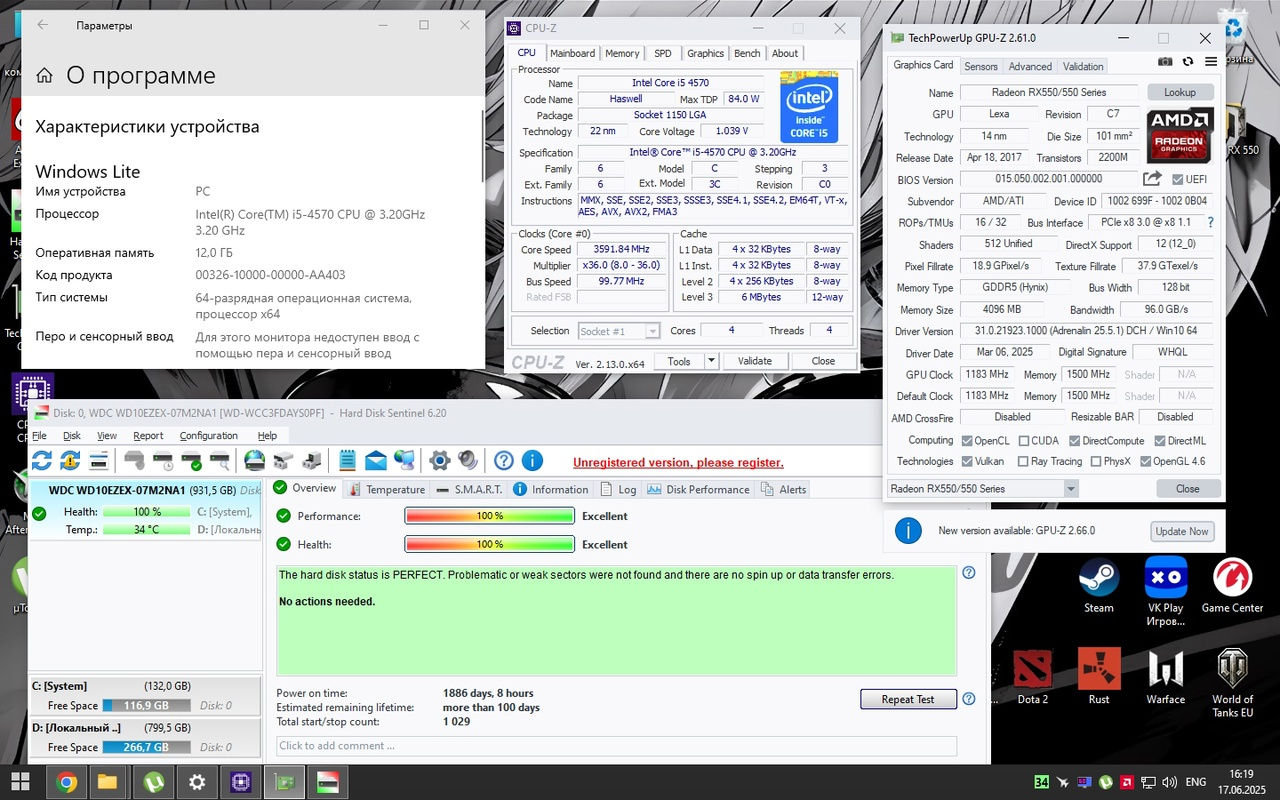1280x800 pixels.
Task: Click the Lookup button in GPU-Z
Action: click(1179, 92)
